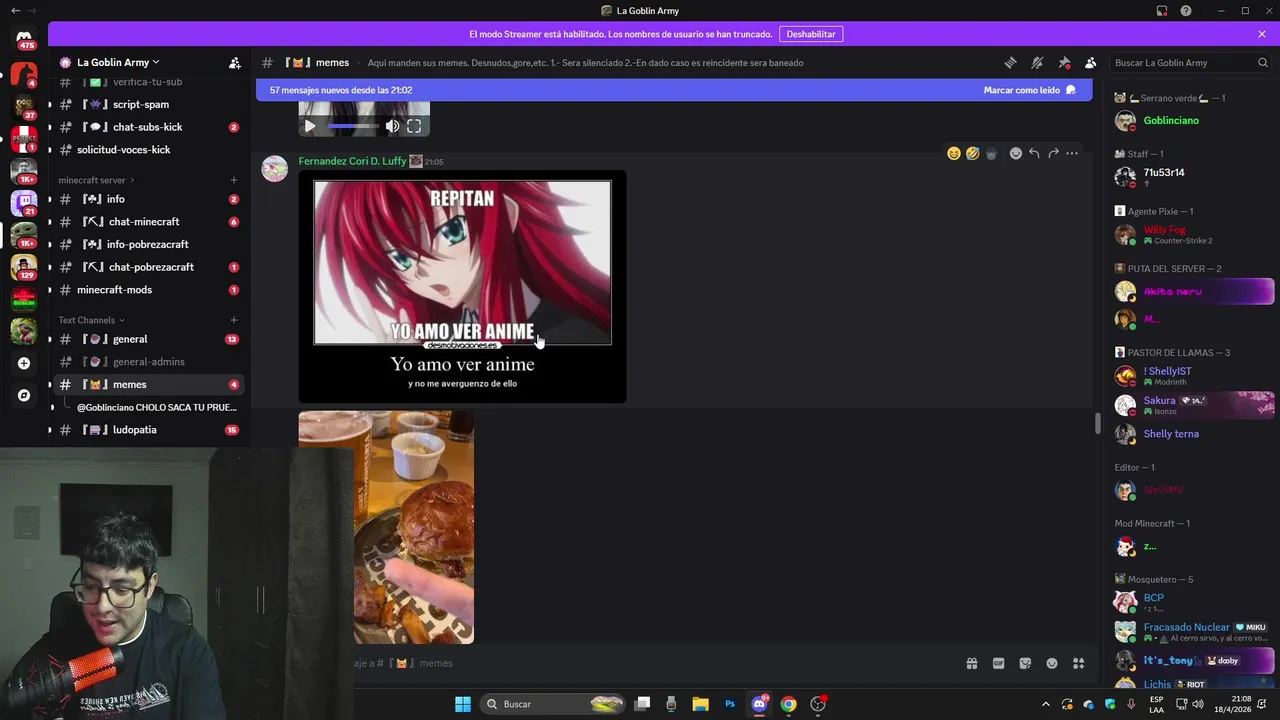Image resolution: width=1280 pixels, height=720 pixels.
Task: React with grinning squint emoji on message
Action: [954, 153]
